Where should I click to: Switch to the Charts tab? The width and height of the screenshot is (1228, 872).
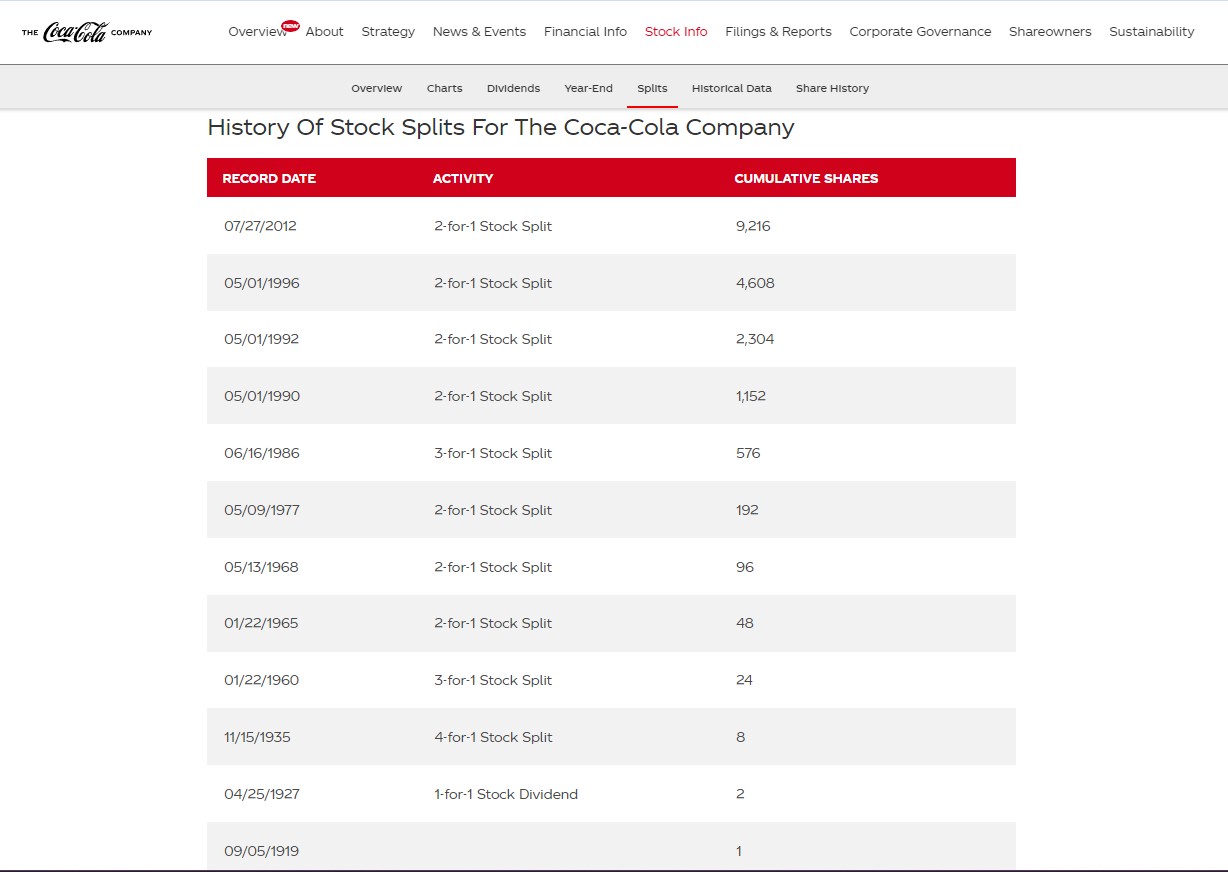[x=444, y=89]
